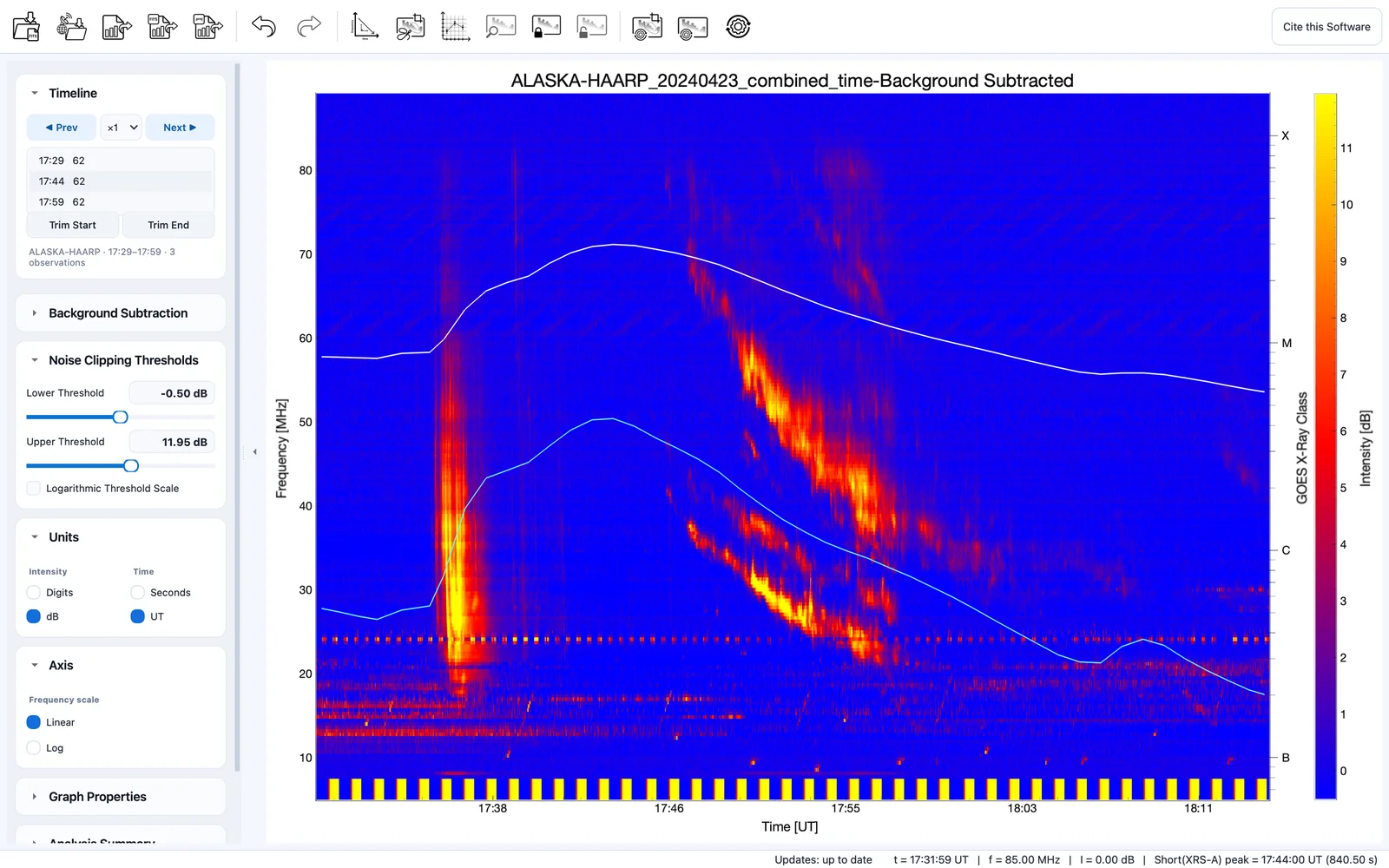This screenshot has height=868, width=1389.
Task: Click the Intensity colorbar gradient
Action: click(1325, 446)
